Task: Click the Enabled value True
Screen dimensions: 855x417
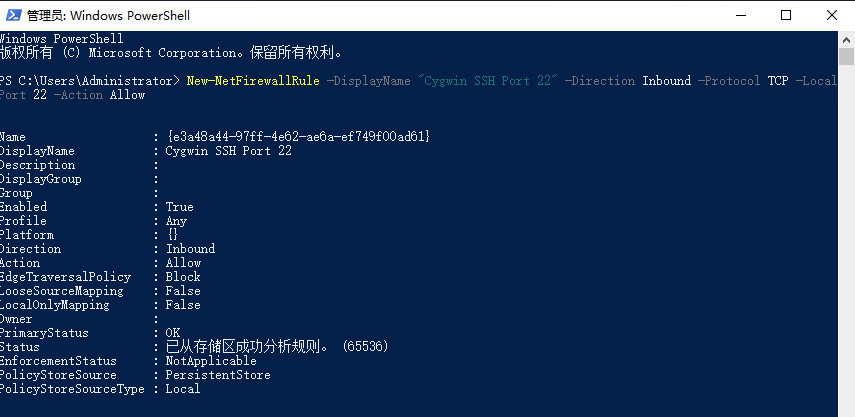Action: pyautogui.click(x=179, y=207)
